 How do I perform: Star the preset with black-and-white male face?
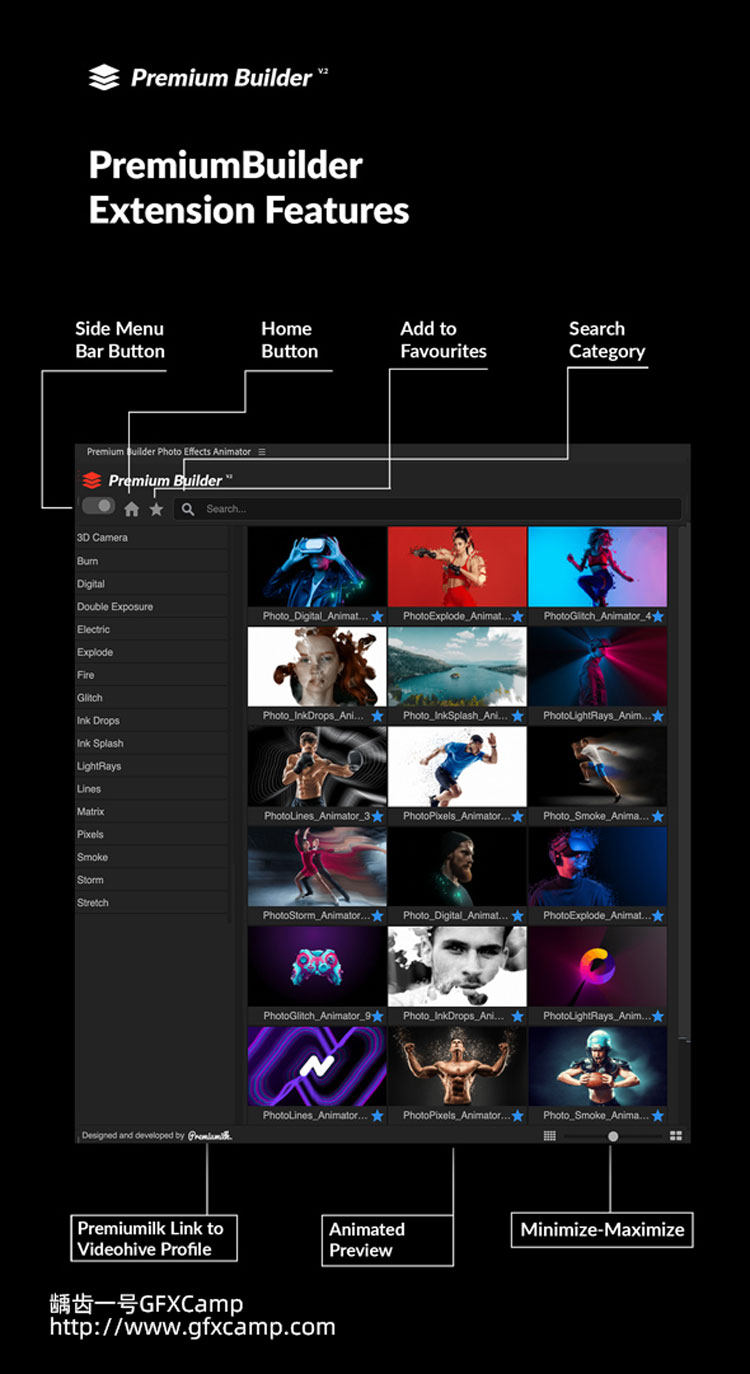pyautogui.click(x=518, y=1016)
